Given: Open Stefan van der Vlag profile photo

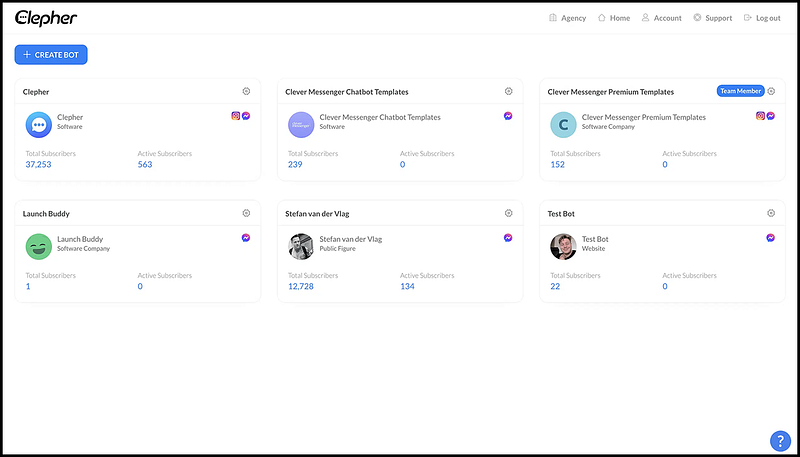Looking at the screenshot, I should point(301,247).
